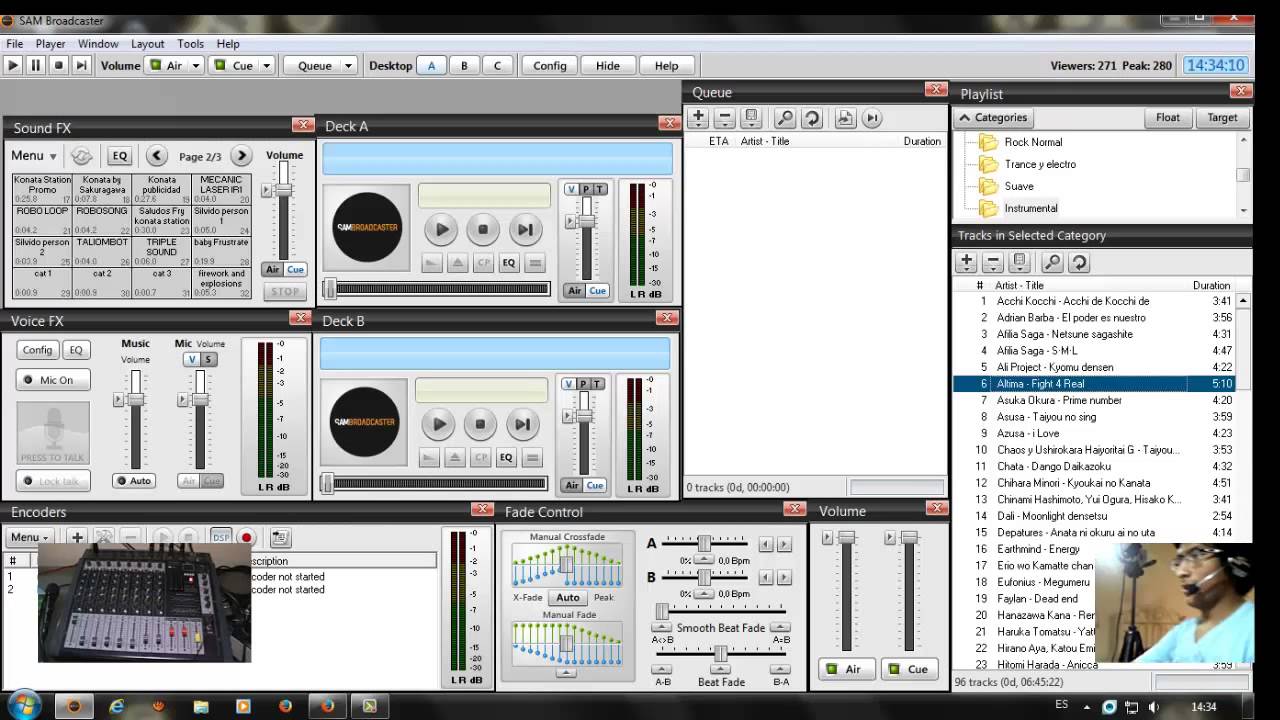Screen dimensions: 1280x720
Task: Toggle Auto under Music volume in Voice FX
Action: coord(135,481)
